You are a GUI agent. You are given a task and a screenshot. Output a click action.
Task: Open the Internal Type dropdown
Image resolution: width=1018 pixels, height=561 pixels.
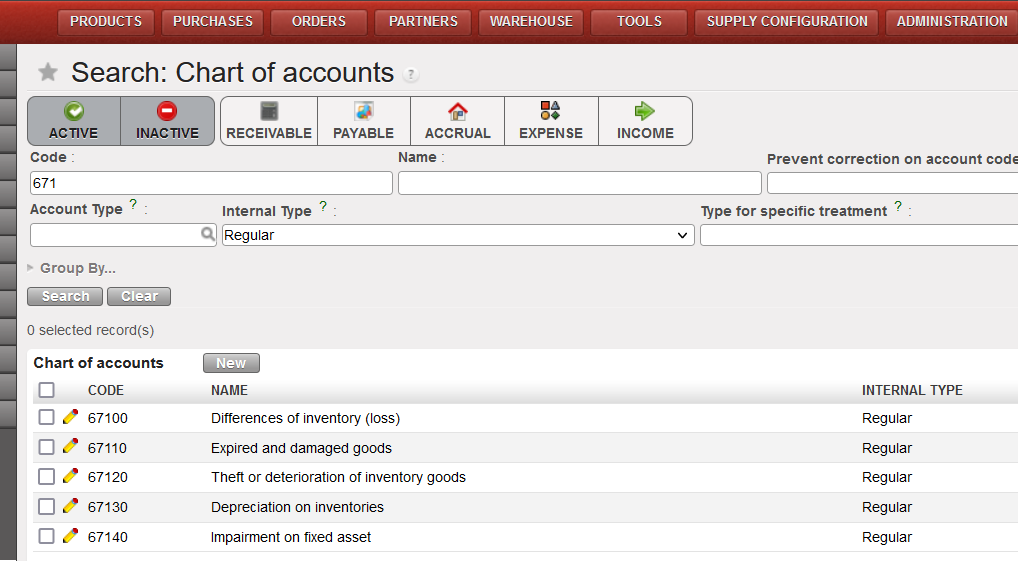(458, 235)
